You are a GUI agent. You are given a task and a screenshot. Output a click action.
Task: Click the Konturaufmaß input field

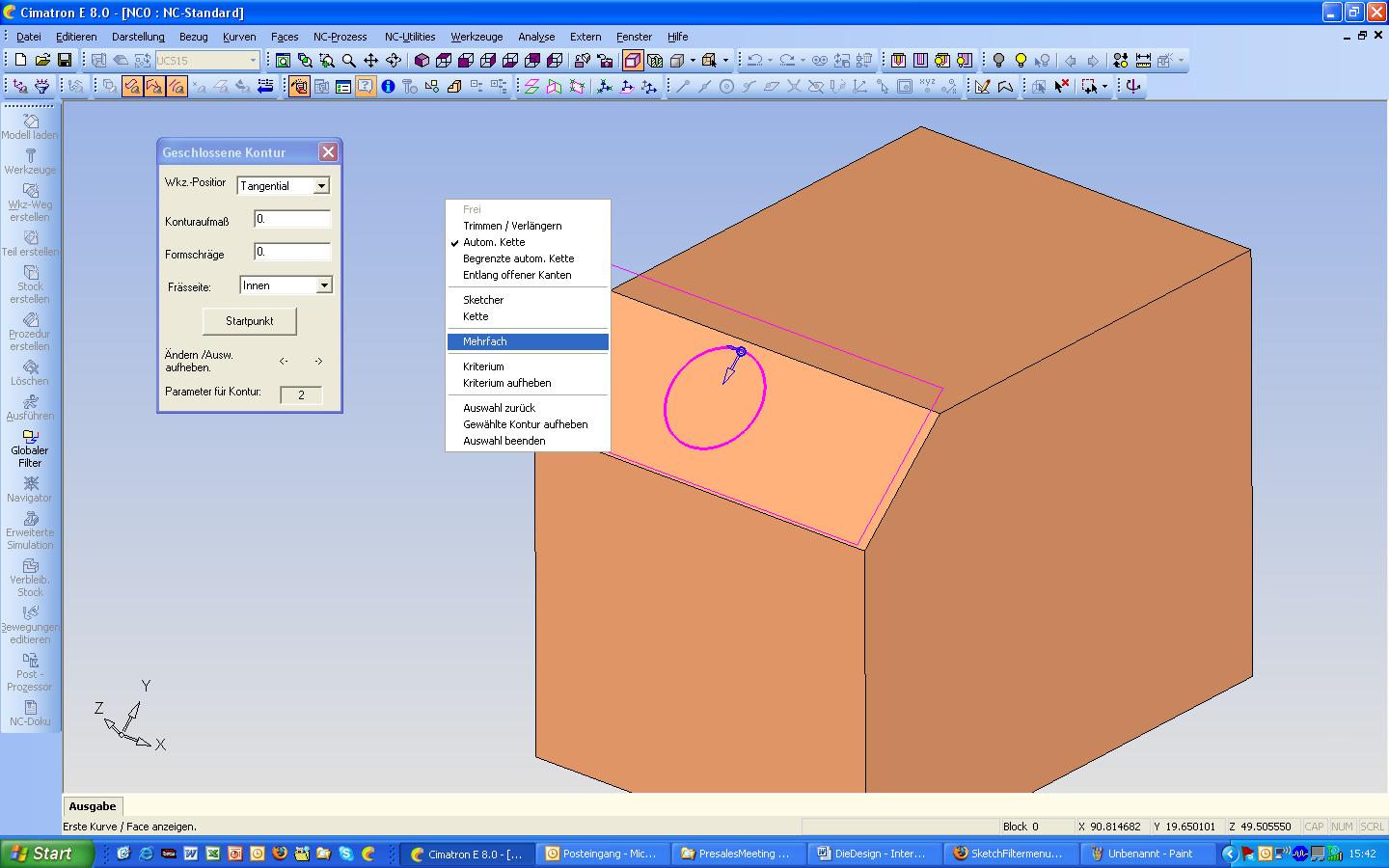tap(292, 219)
